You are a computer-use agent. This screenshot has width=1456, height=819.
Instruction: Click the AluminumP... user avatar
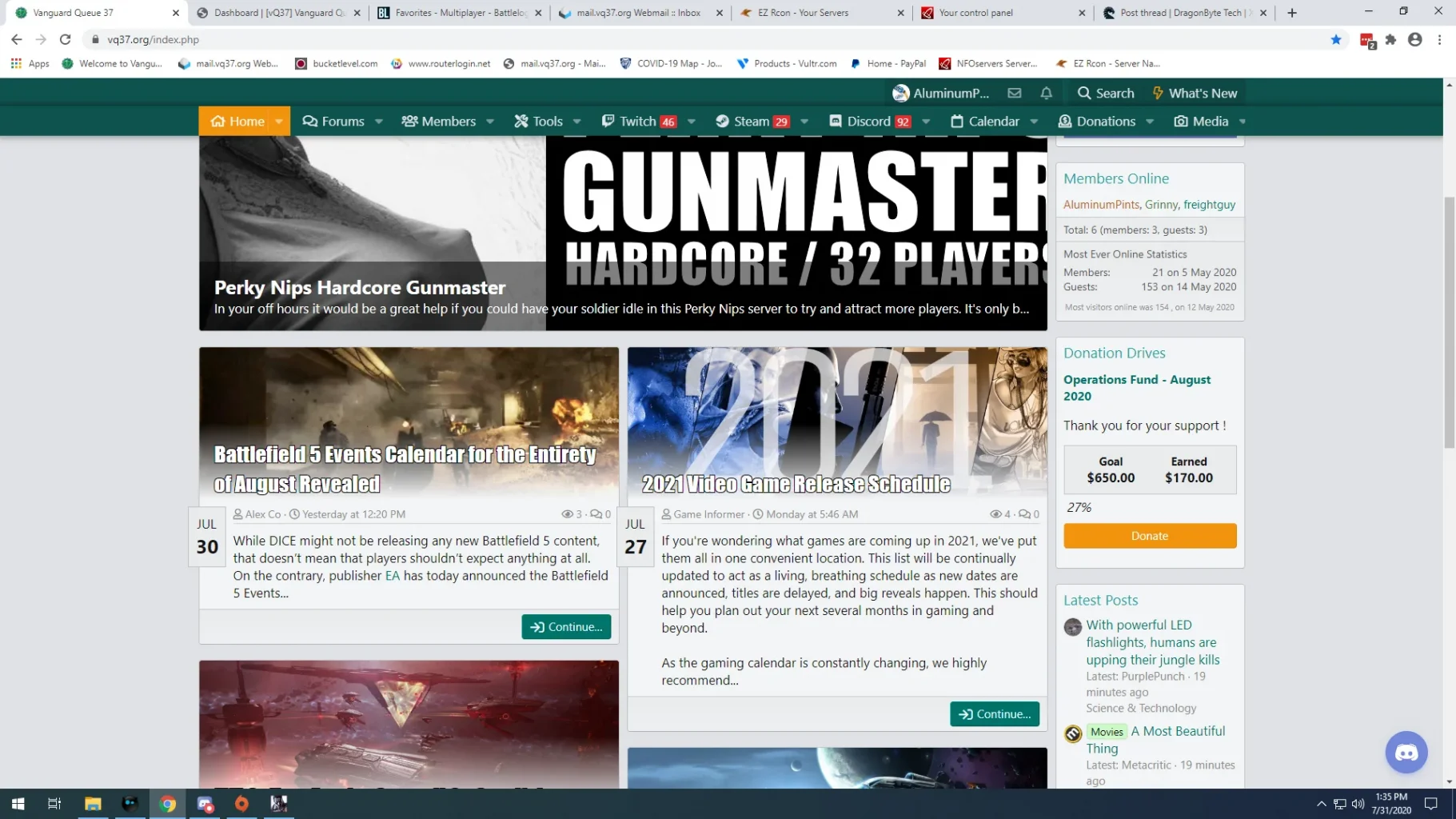point(901,94)
